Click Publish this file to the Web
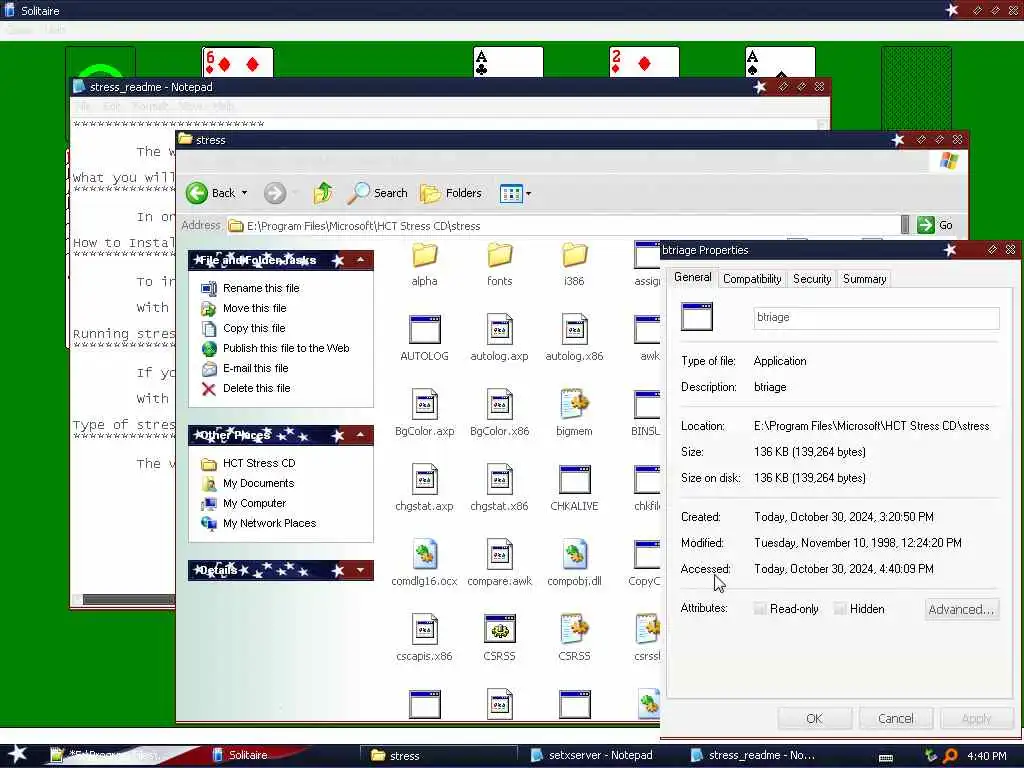1024x768 pixels. (x=286, y=348)
